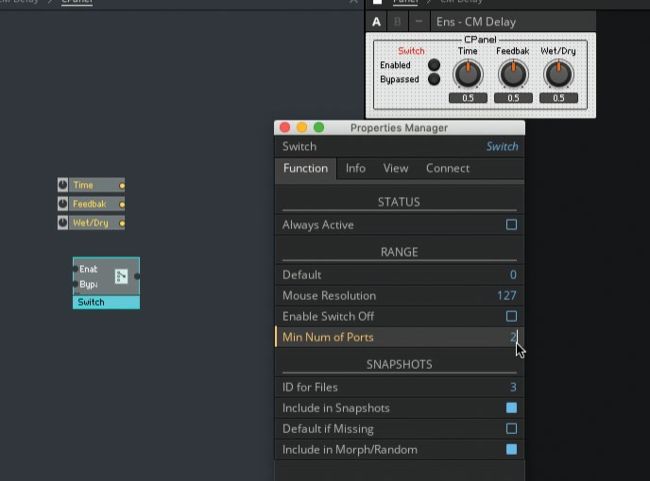Click the Feedbak knob on the panel
Image resolution: width=650 pixels, height=481 pixels.
tap(513, 74)
